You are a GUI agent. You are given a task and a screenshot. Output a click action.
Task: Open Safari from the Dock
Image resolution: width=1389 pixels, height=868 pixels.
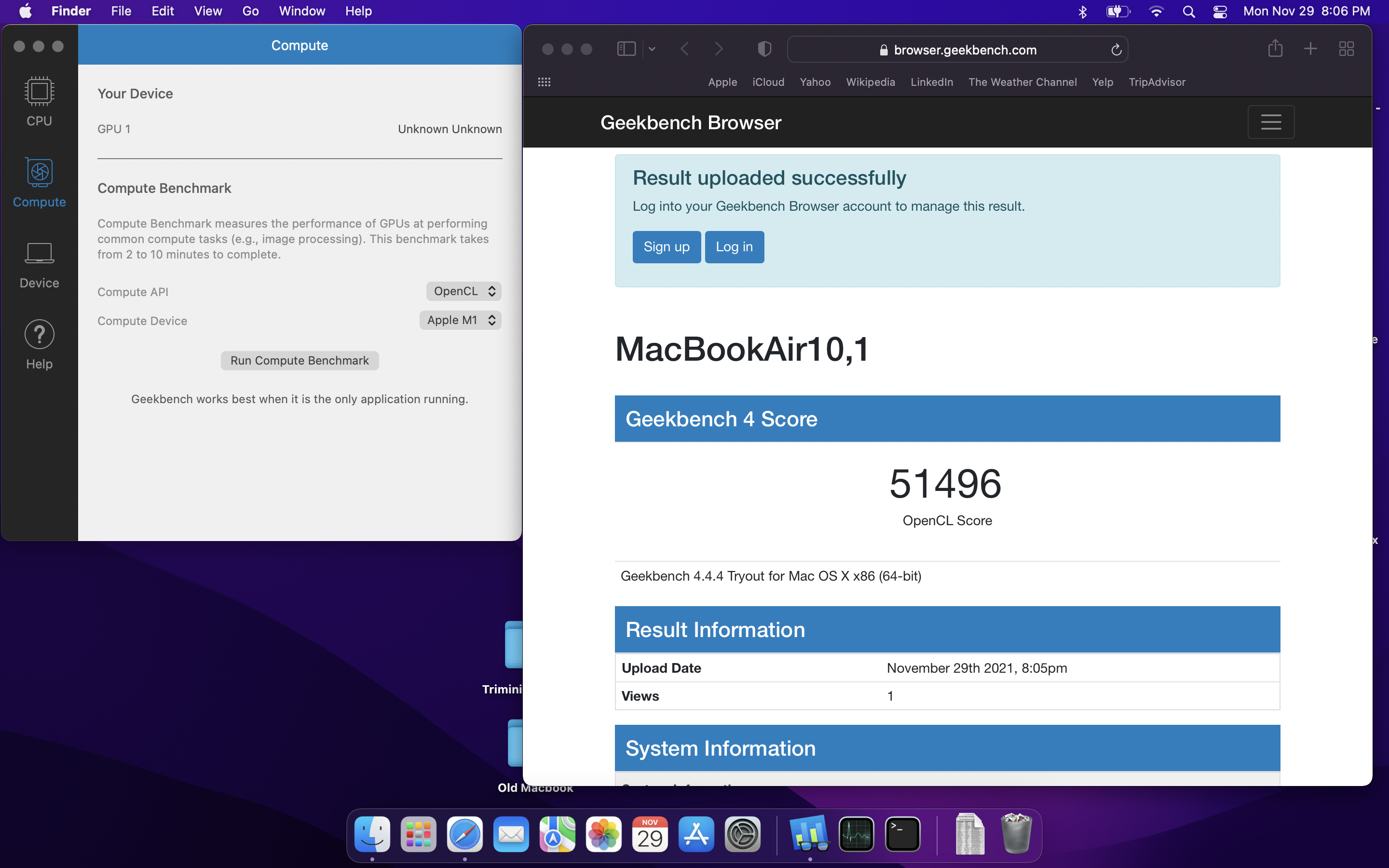pos(464,834)
